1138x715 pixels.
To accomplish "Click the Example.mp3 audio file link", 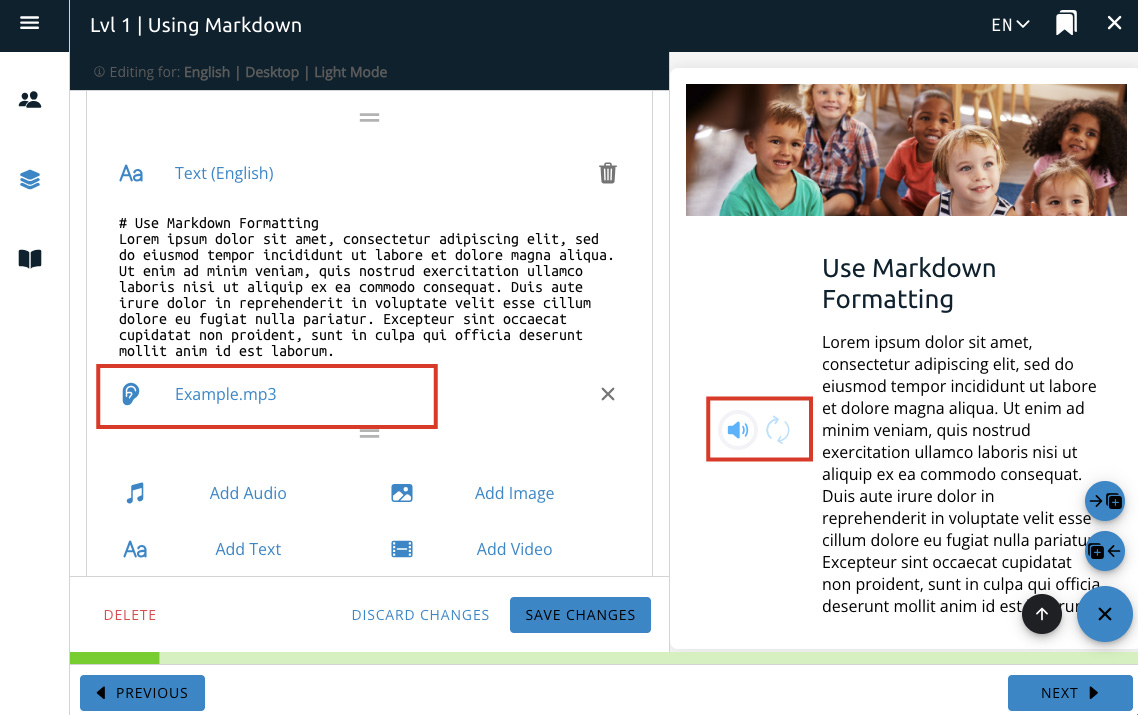I will [225, 394].
